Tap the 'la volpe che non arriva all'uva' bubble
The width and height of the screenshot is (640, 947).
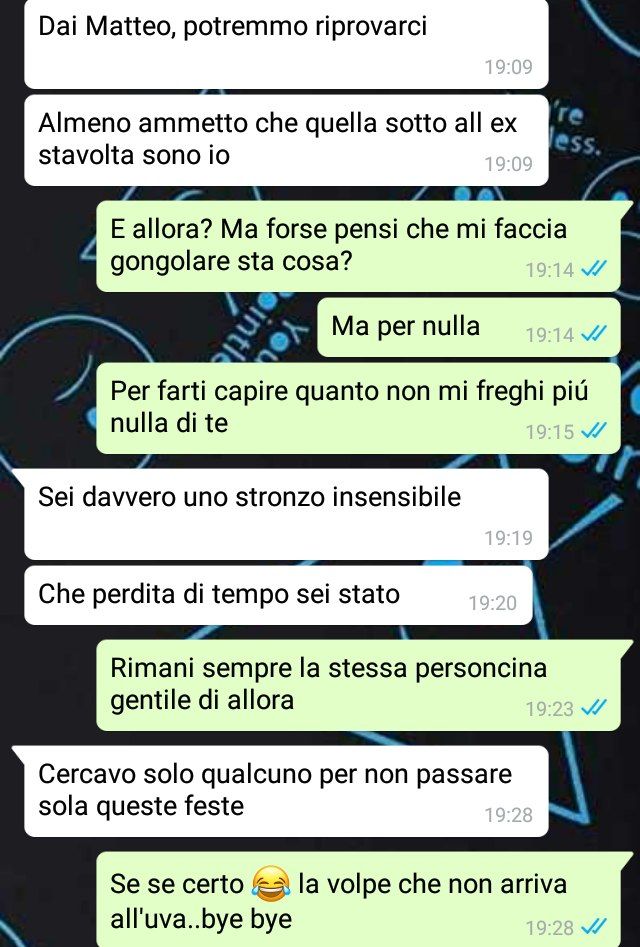[359, 899]
